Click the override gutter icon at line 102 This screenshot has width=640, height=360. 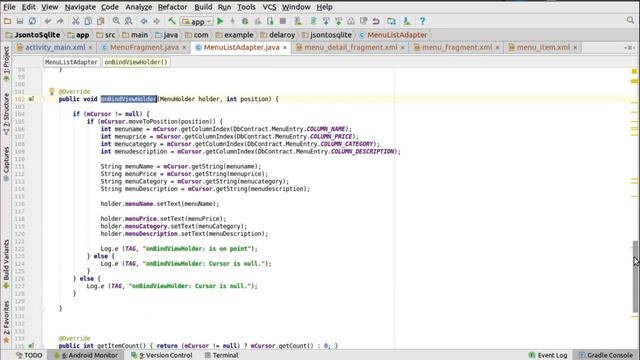coord(31,99)
